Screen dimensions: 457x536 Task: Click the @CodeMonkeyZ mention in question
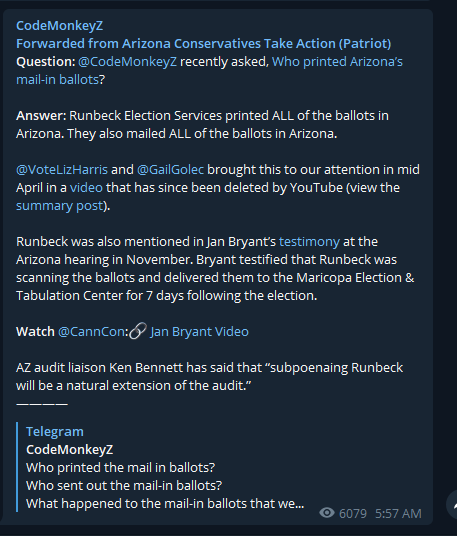(127, 62)
